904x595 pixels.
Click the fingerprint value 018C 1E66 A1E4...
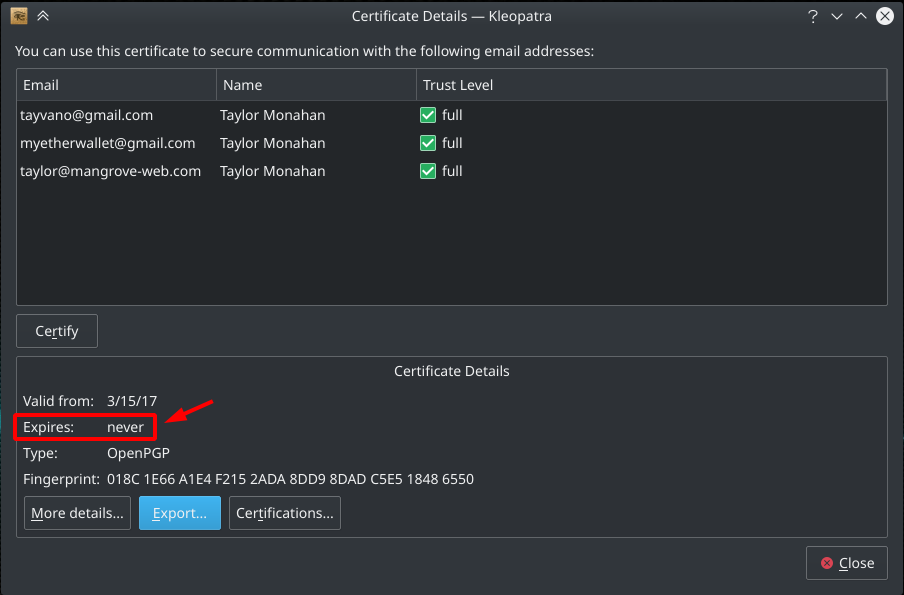pos(291,479)
